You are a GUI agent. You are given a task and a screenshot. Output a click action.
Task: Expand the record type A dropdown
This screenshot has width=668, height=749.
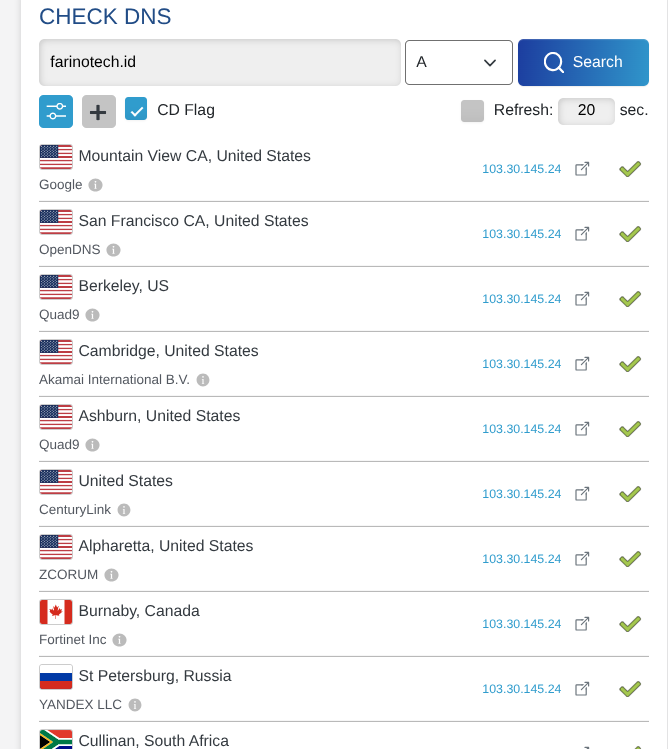459,63
